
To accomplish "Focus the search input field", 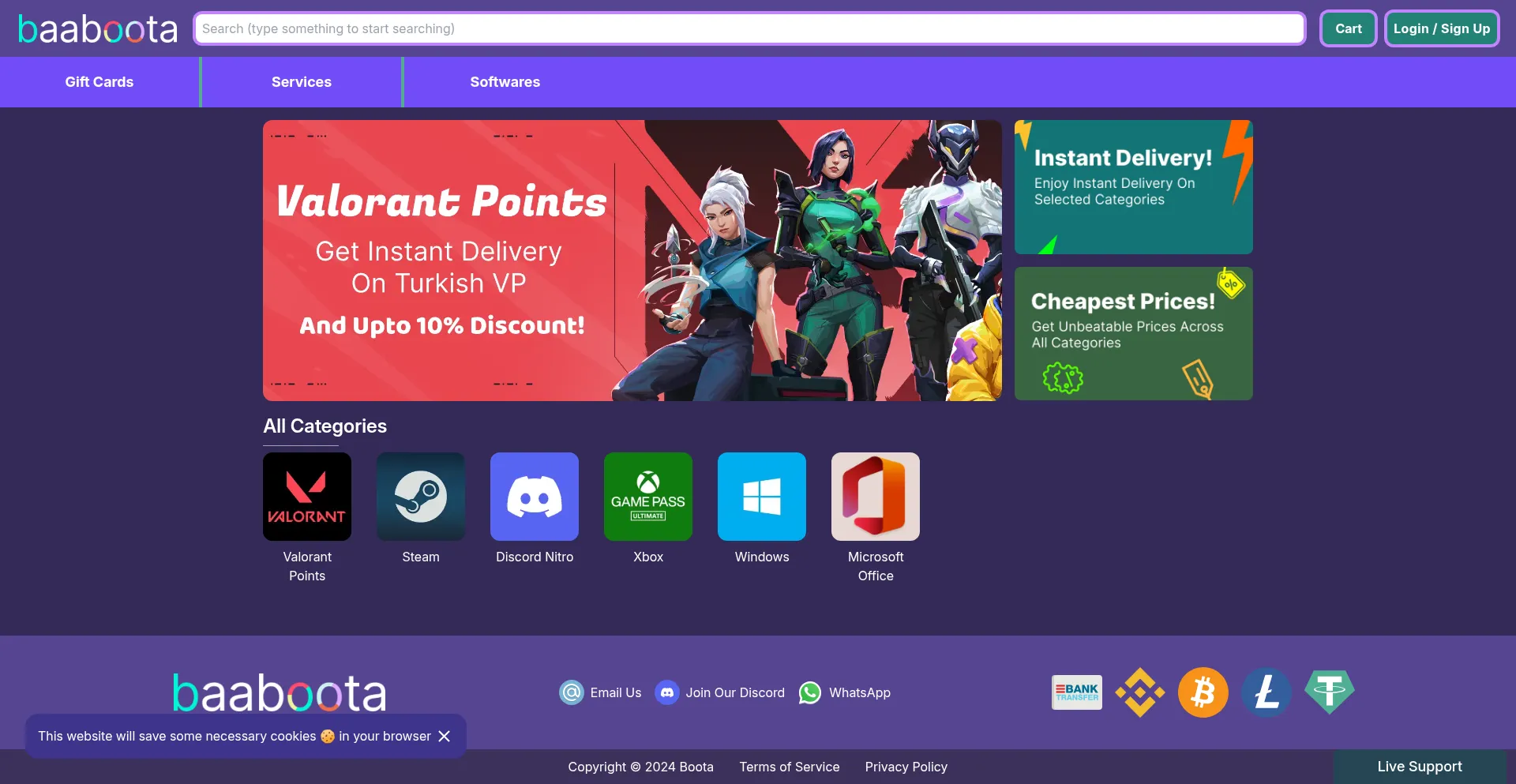I will click(749, 28).
